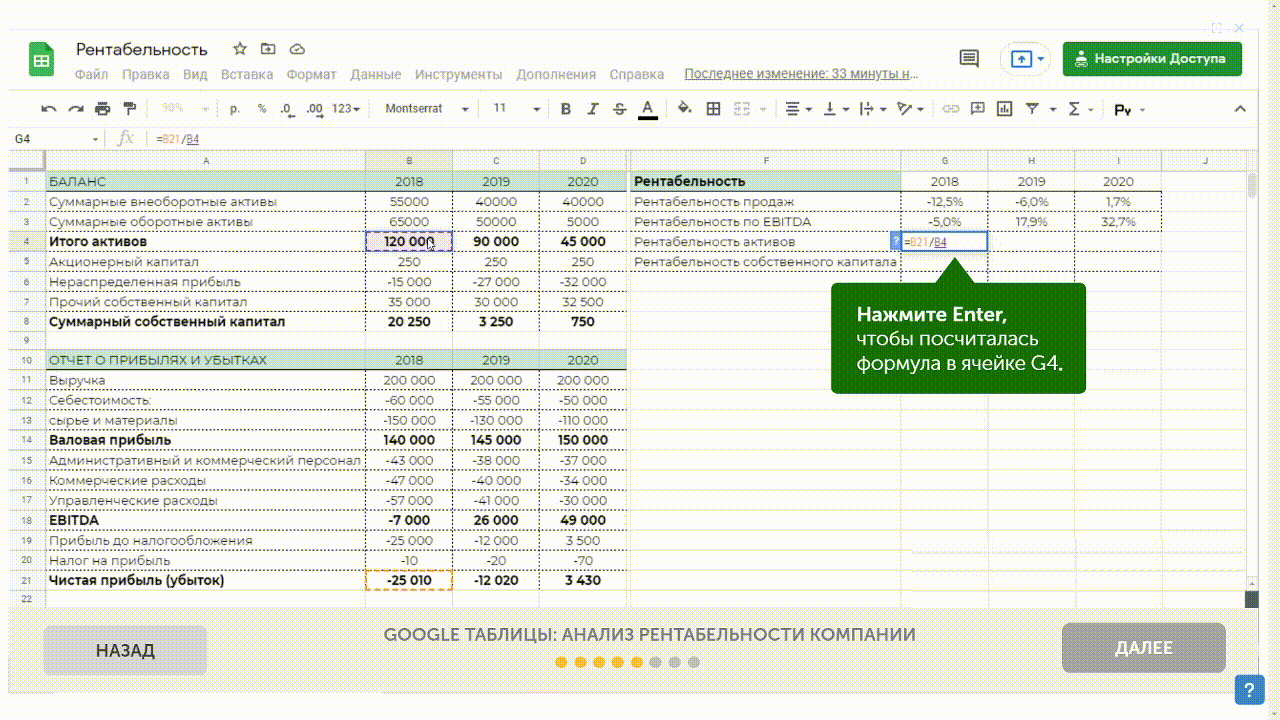
Task: Star the Рентабельность document
Action: pyautogui.click(x=240, y=49)
